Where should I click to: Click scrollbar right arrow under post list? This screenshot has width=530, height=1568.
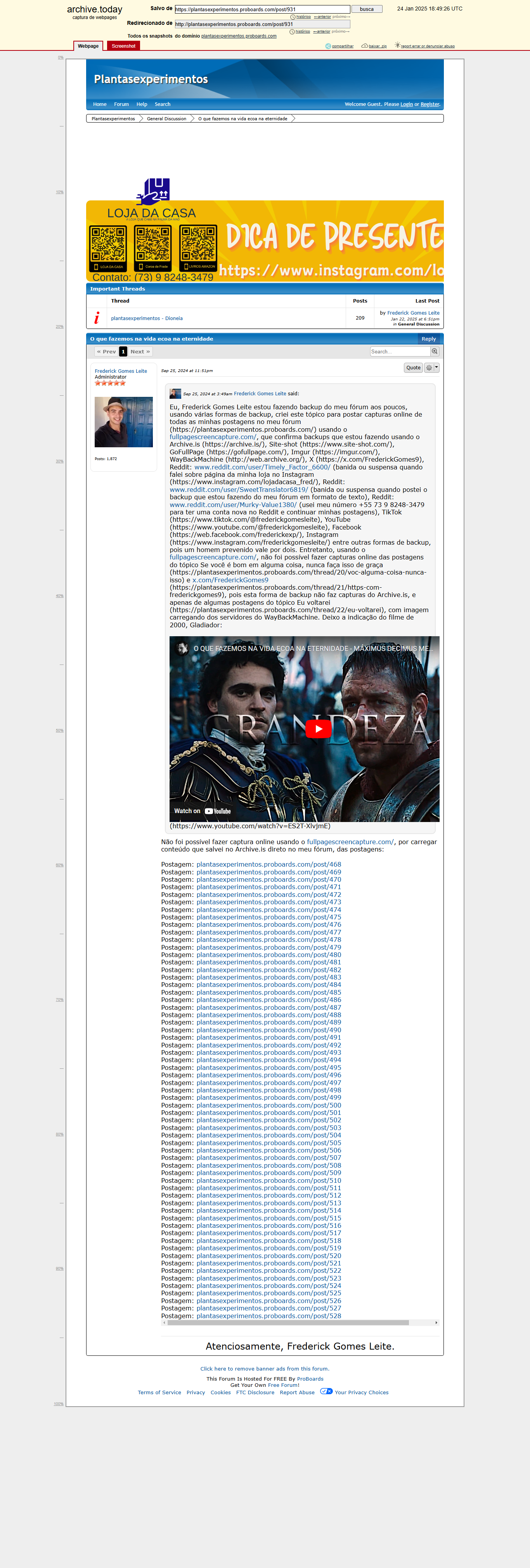(x=436, y=1323)
